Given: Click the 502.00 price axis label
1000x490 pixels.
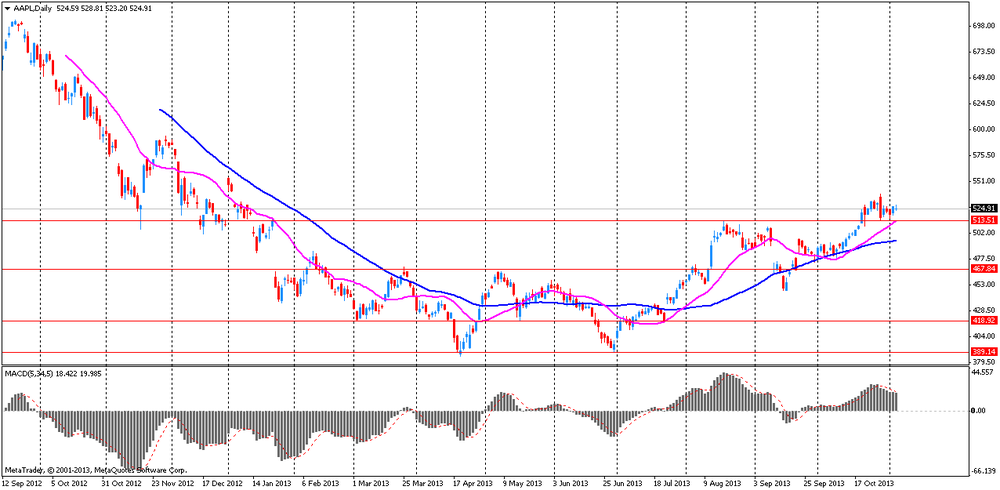Looking at the screenshot, I should click(983, 233).
